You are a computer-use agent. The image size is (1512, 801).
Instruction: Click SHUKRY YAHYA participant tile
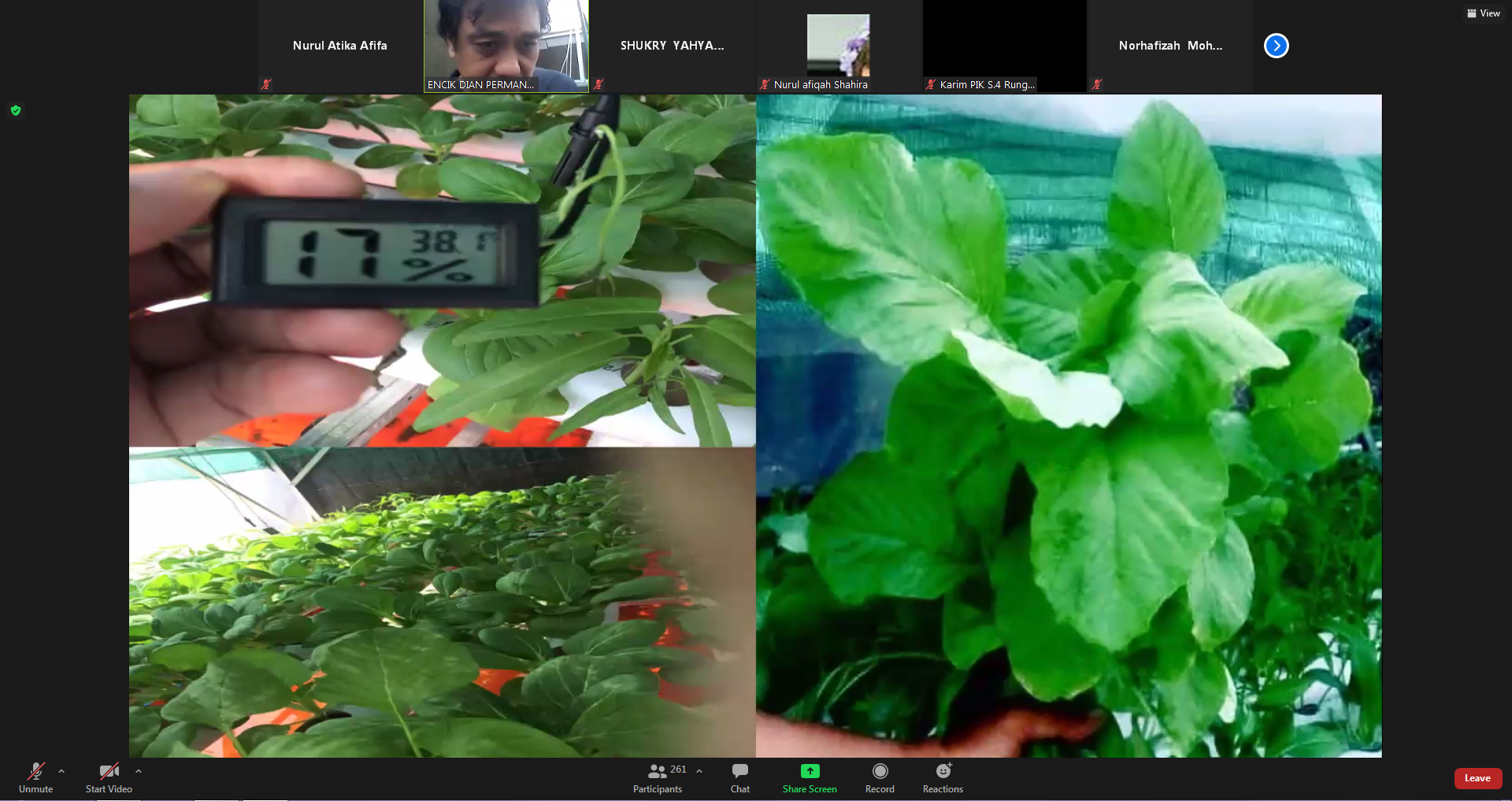pyautogui.click(x=672, y=46)
